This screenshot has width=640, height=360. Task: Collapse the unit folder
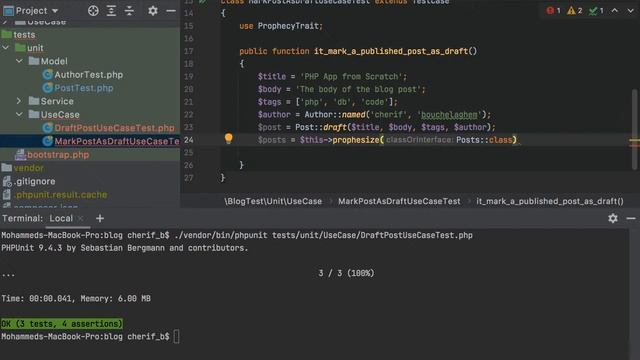pos(6,48)
